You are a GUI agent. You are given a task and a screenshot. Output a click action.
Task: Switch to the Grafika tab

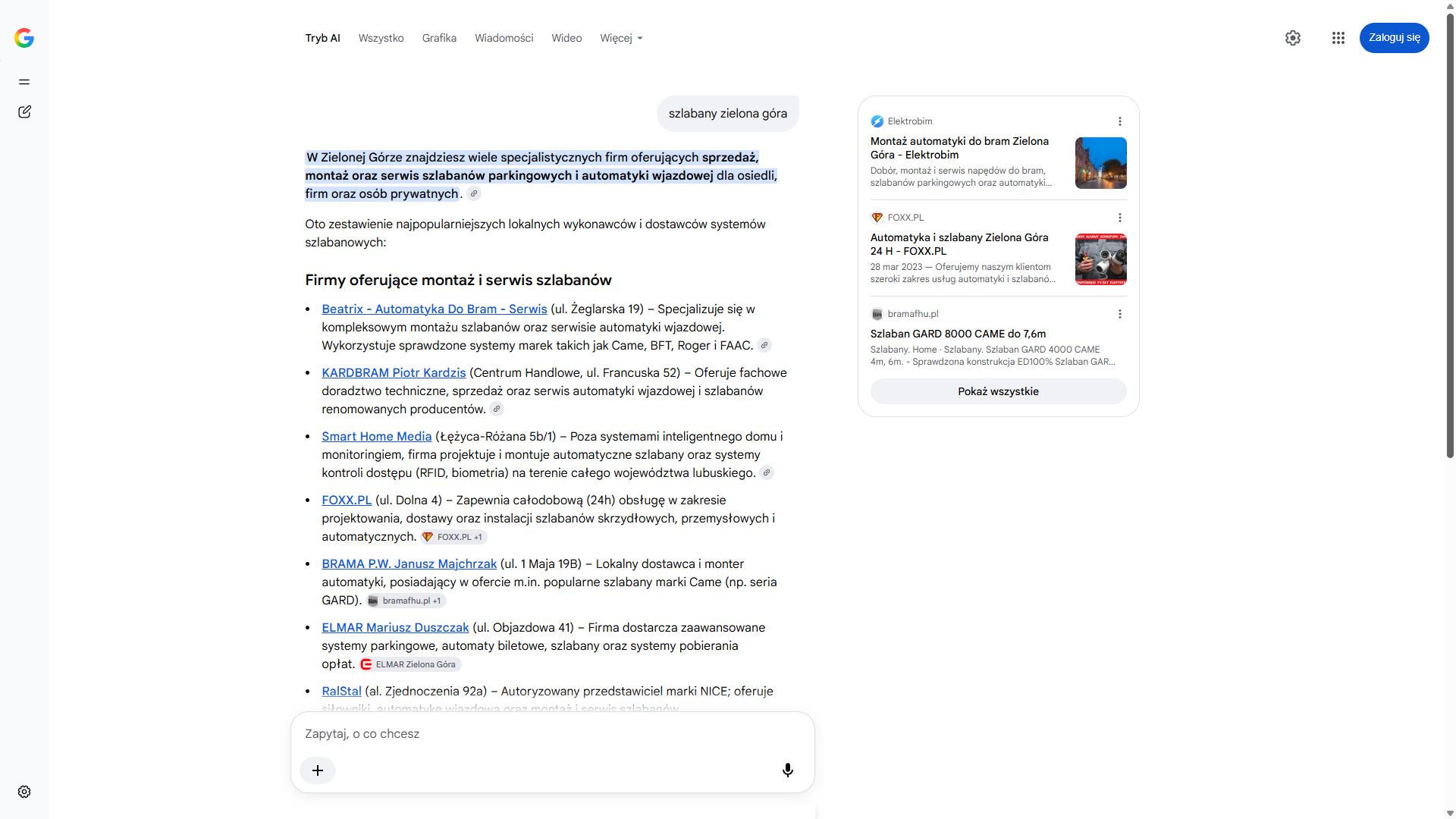click(x=439, y=38)
